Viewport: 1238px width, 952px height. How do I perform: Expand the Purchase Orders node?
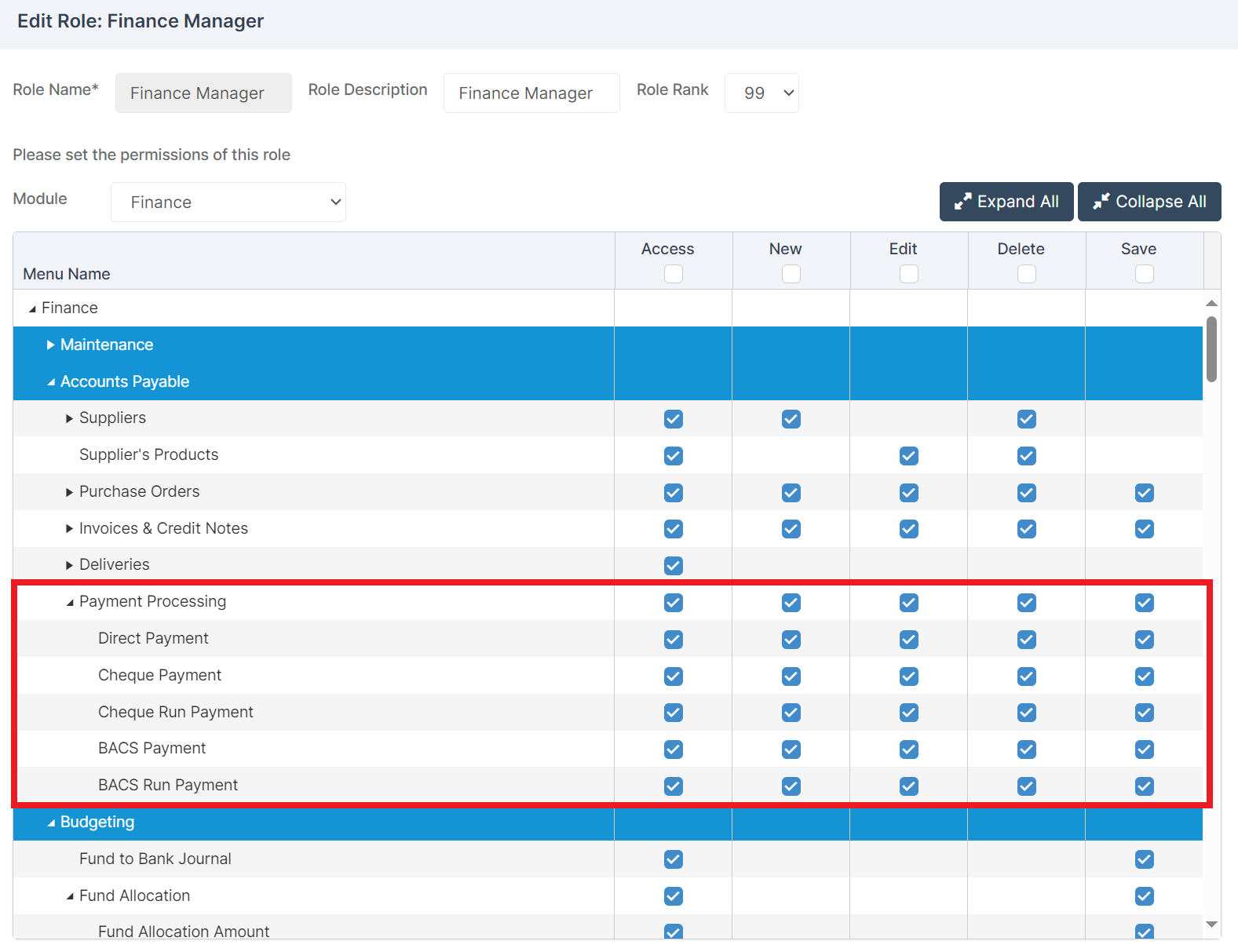tap(70, 492)
